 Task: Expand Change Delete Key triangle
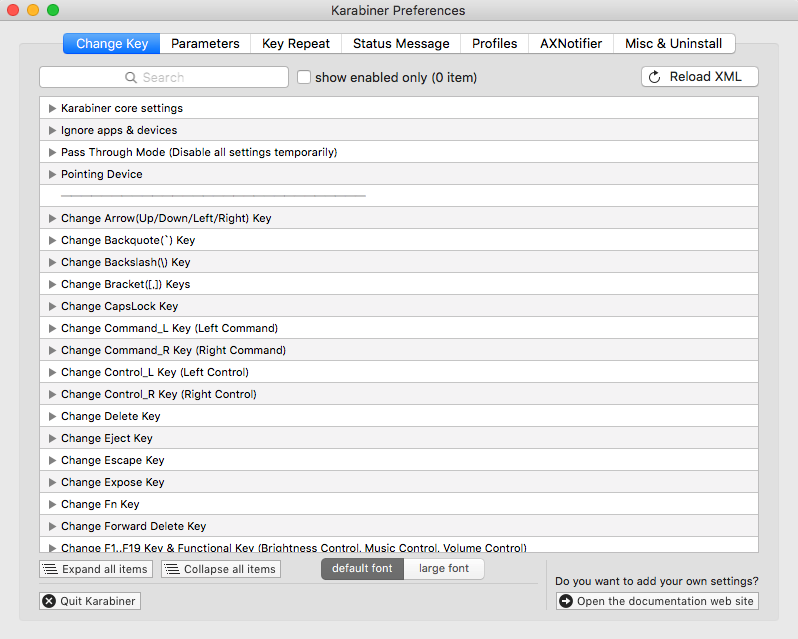tap(52, 416)
